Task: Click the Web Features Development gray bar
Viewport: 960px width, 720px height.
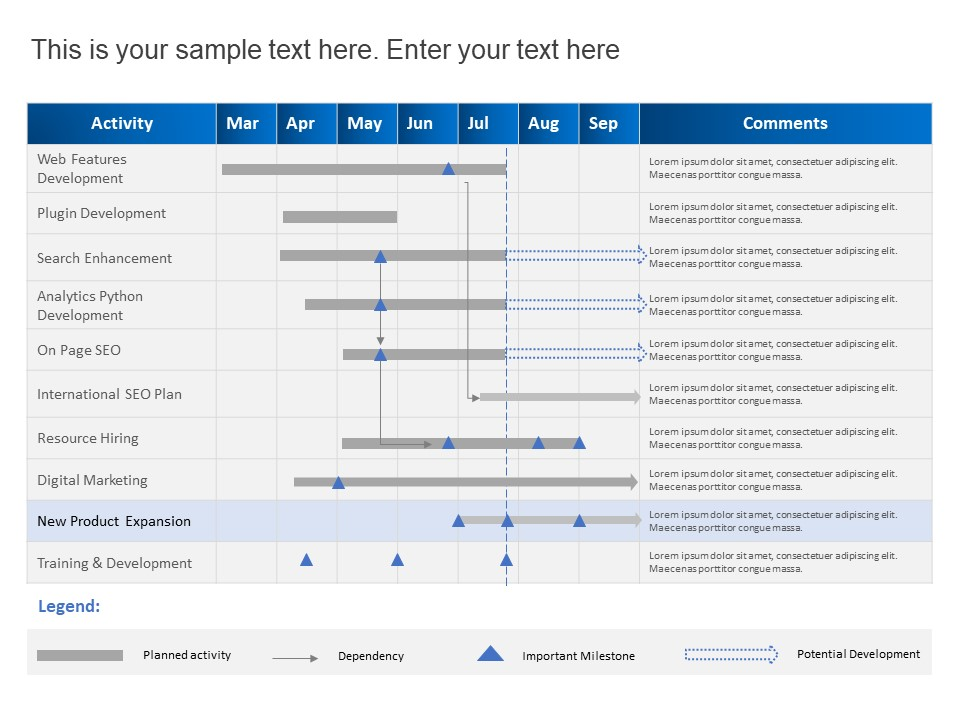Action: [364, 170]
